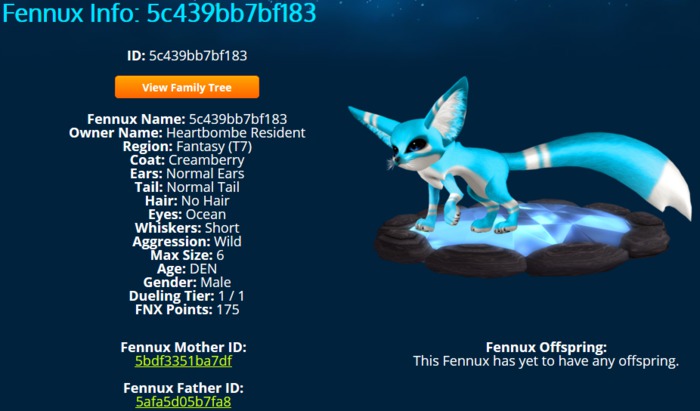This screenshot has width=700, height=411.
Task: Click the Fennux Offspring heading
Action: 546,347
